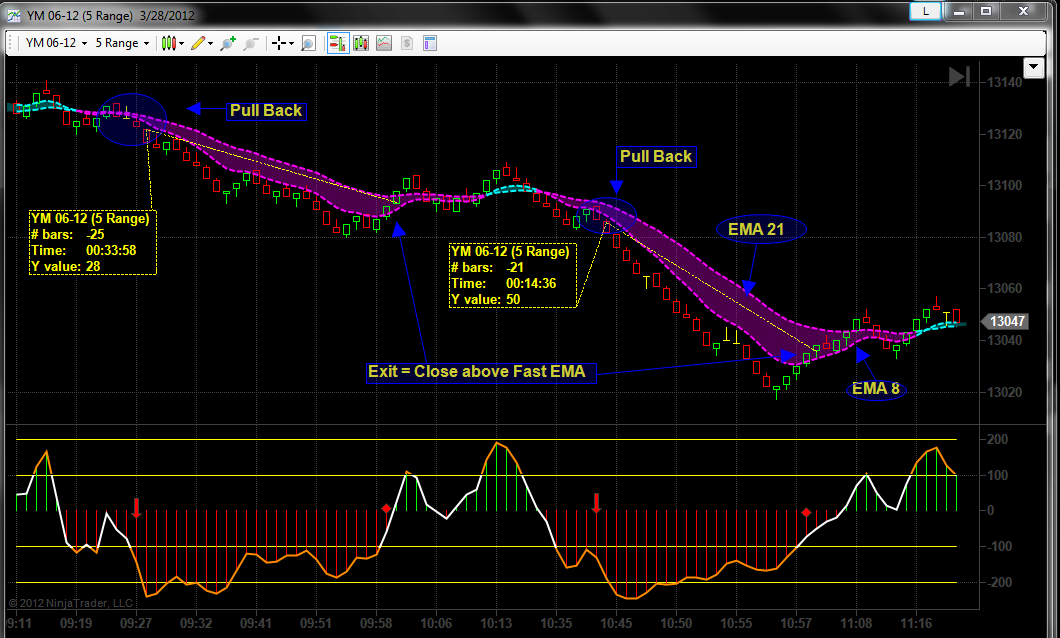
Task: Expand the crosshair cursor dropdown arrow
Action: tap(291, 43)
